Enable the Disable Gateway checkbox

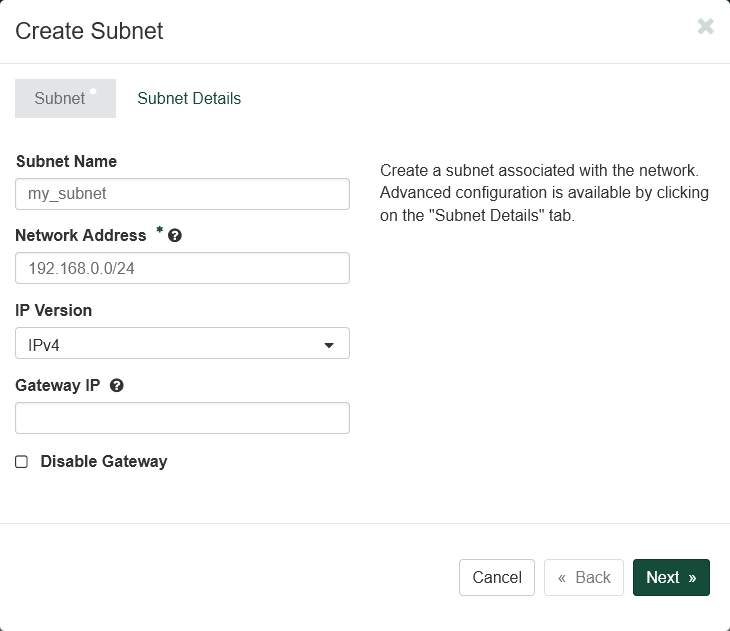tap(22, 462)
